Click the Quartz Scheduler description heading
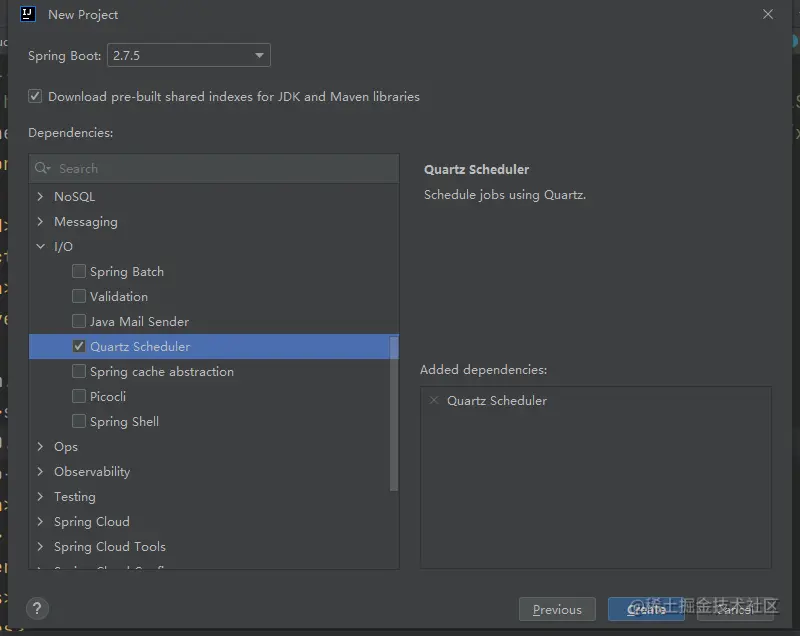The width and height of the screenshot is (800, 636). pyautogui.click(x=476, y=169)
